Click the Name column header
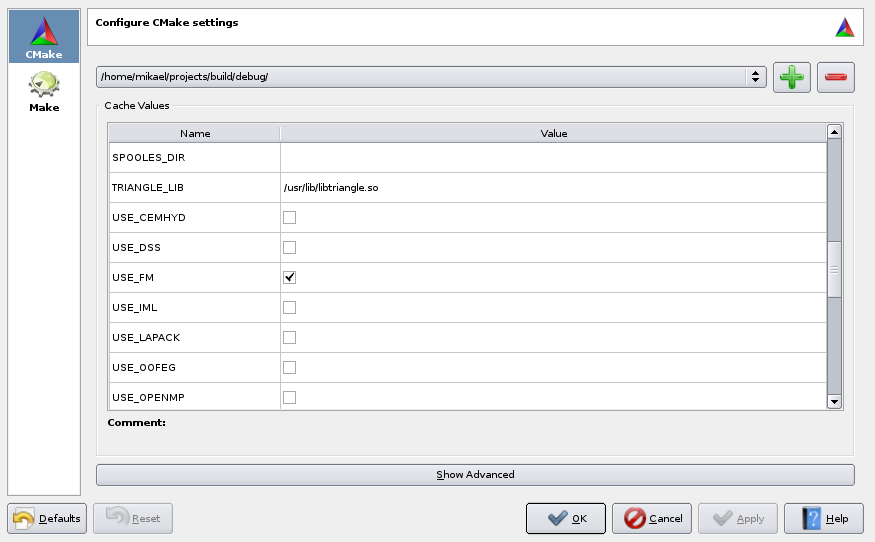Viewport: 875px width, 542px height. coord(195,133)
